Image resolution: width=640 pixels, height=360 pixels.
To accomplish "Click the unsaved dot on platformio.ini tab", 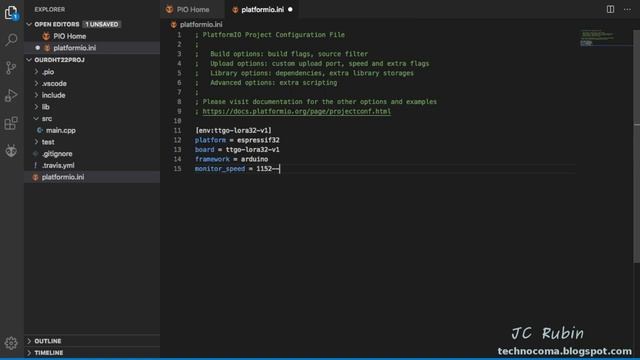I will (x=290, y=9).
